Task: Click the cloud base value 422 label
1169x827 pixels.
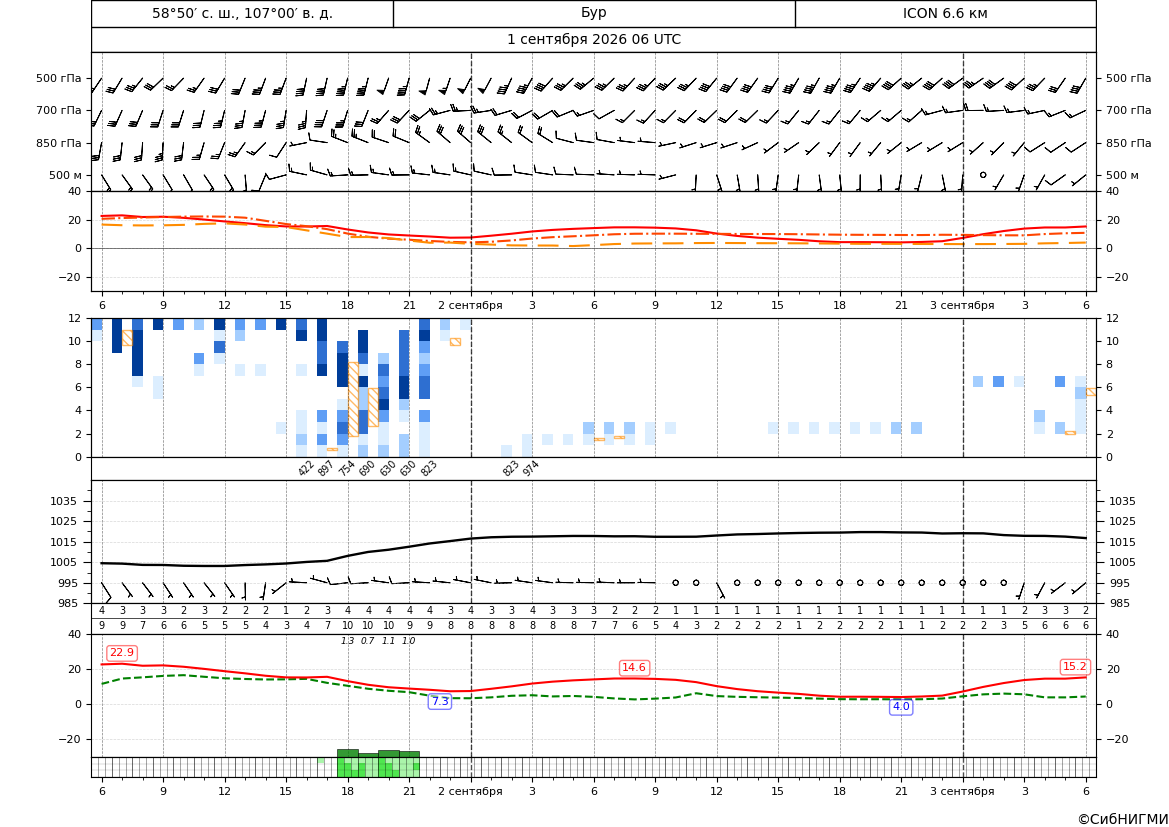Action: (x=306, y=468)
